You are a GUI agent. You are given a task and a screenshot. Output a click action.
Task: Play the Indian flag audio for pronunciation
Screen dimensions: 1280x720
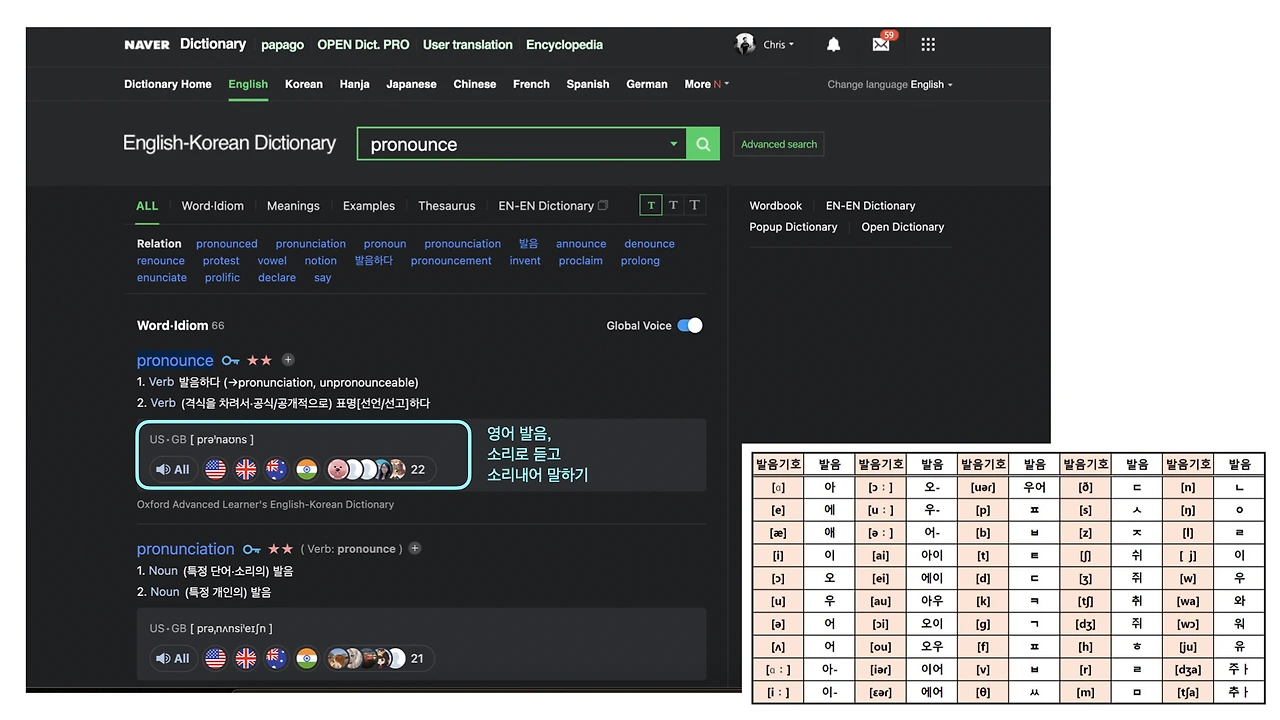click(x=307, y=658)
